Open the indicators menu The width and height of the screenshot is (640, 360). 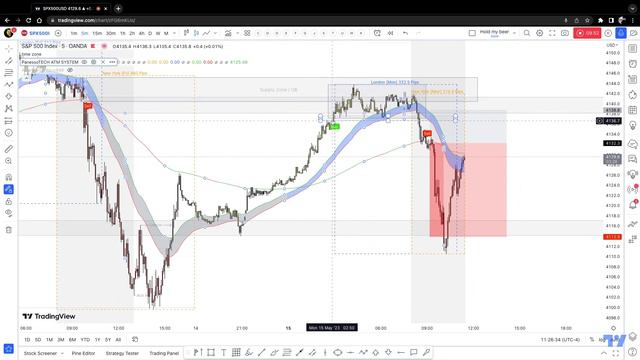(228, 33)
